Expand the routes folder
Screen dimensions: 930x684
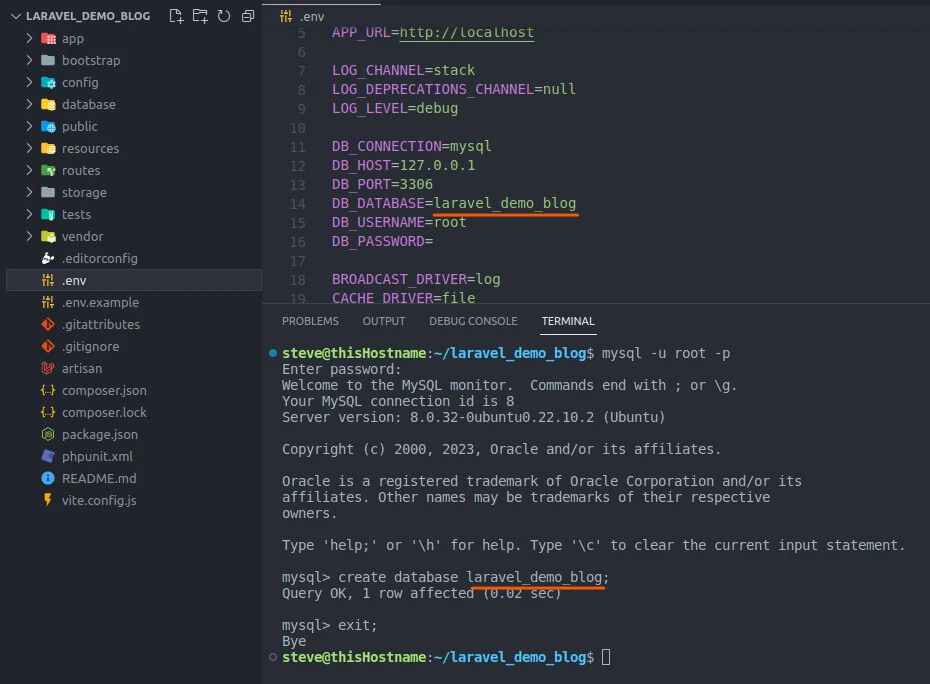(x=80, y=170)
